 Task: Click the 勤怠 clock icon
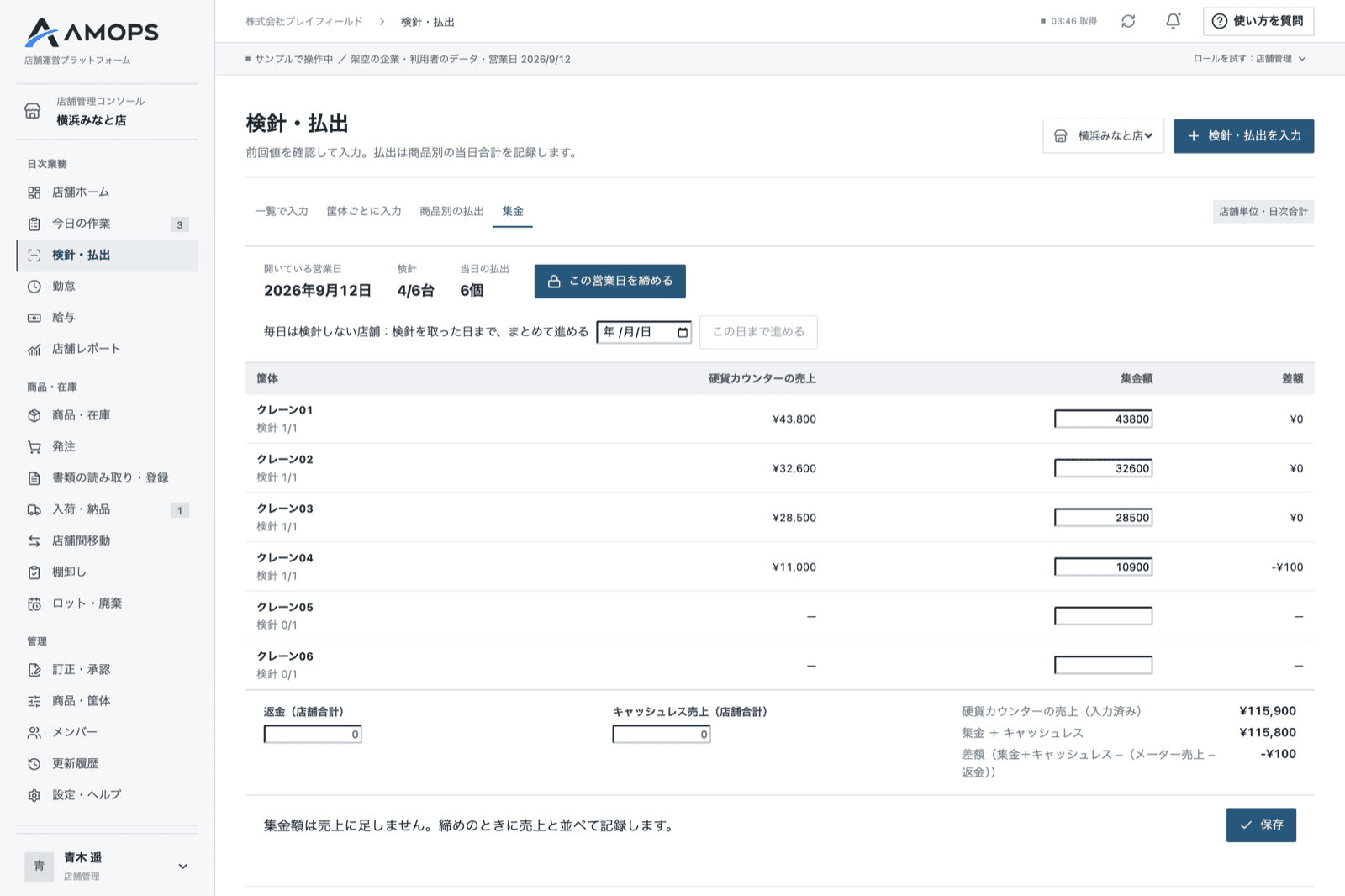[x=34, y=287]
